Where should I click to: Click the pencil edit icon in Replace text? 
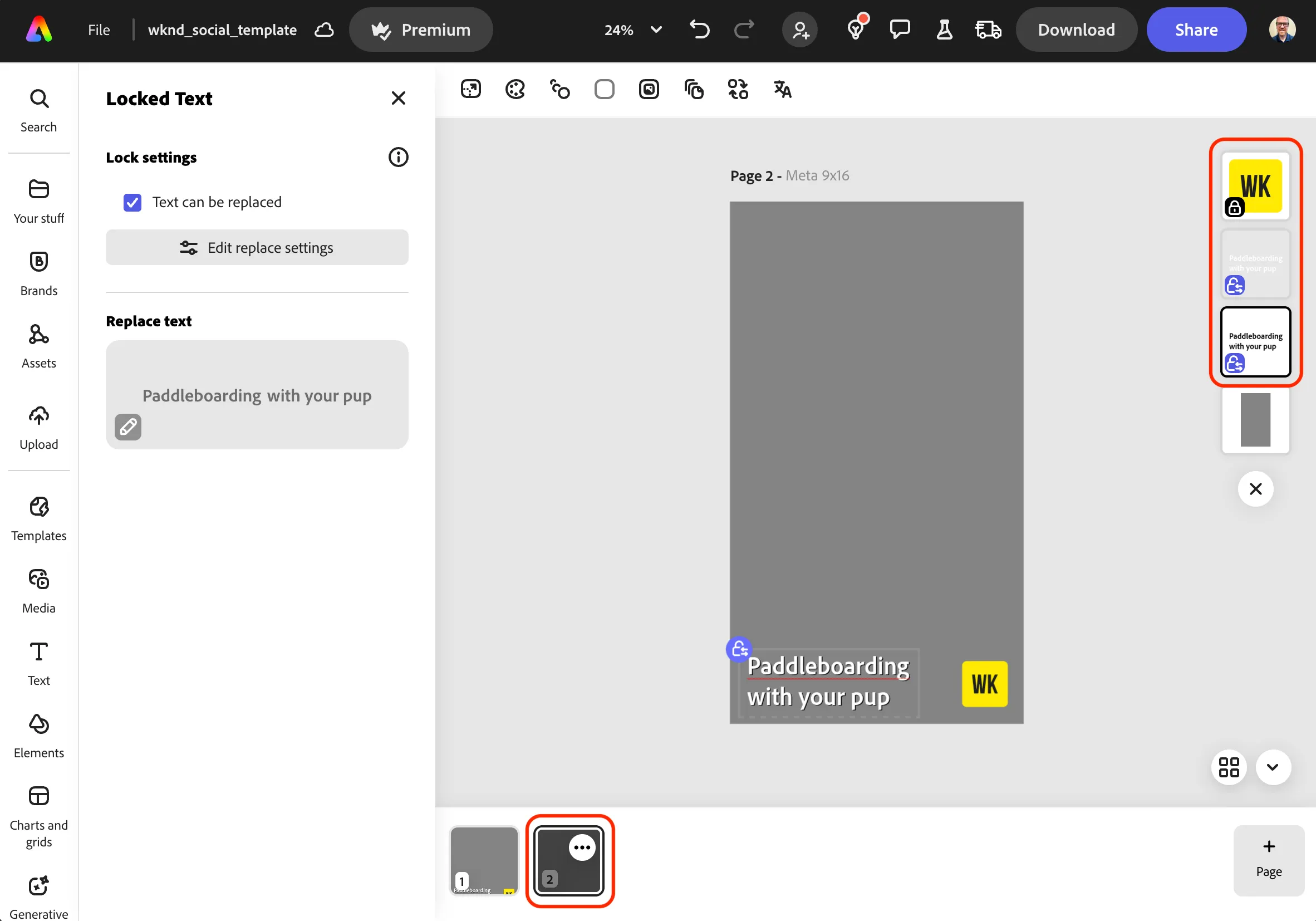128,427
